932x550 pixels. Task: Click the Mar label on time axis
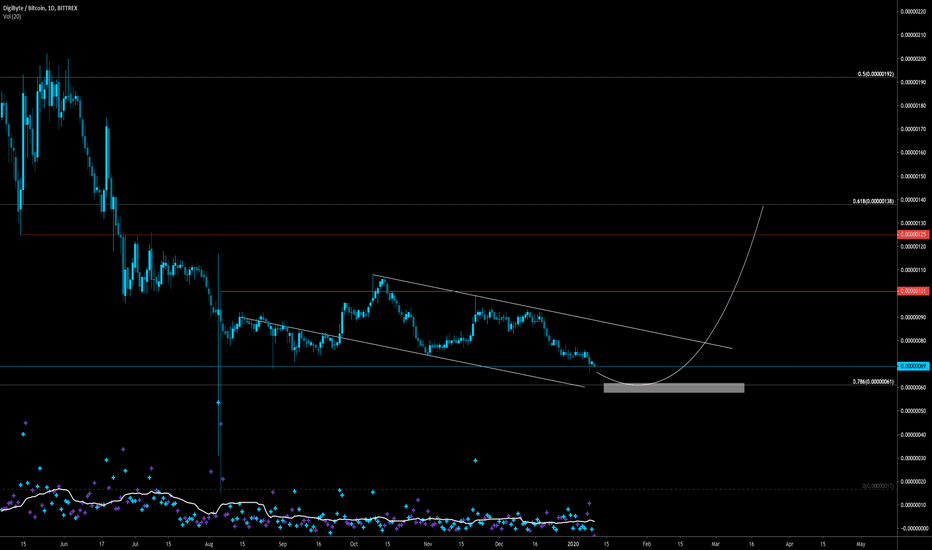[716, 544]
